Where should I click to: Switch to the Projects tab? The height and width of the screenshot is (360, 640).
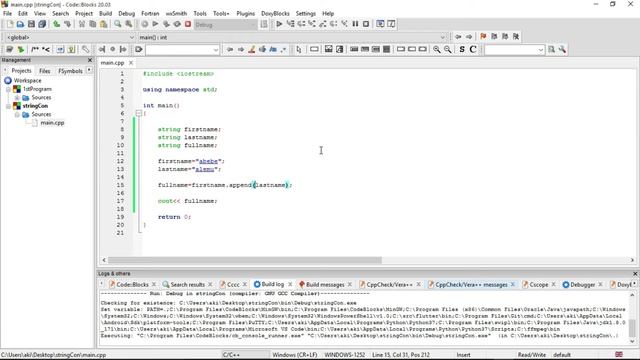pyautogui.click(x=21, y=71)
